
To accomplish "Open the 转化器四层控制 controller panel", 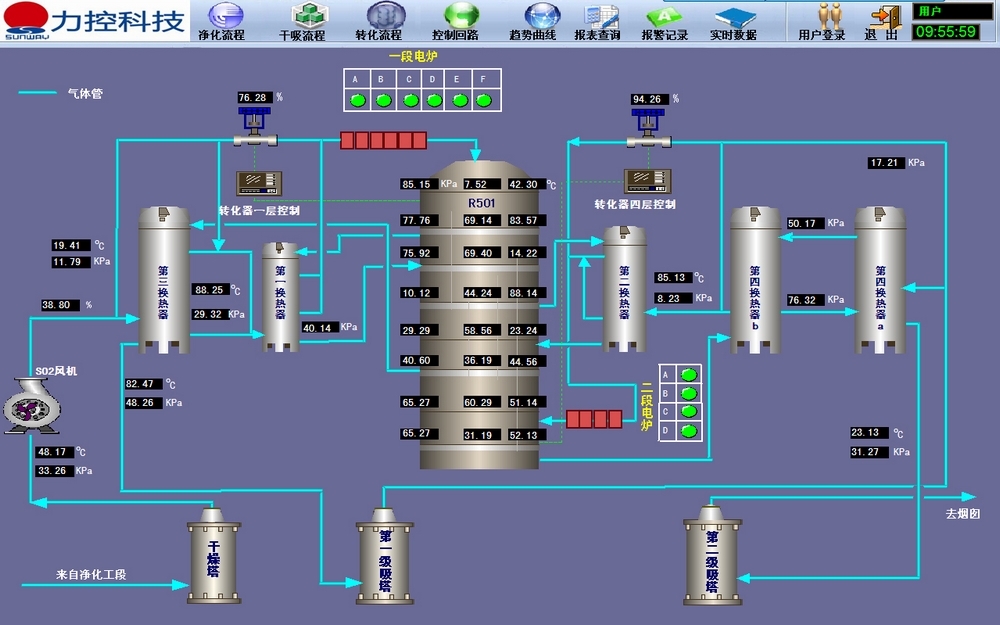I will tap(648, 180).
